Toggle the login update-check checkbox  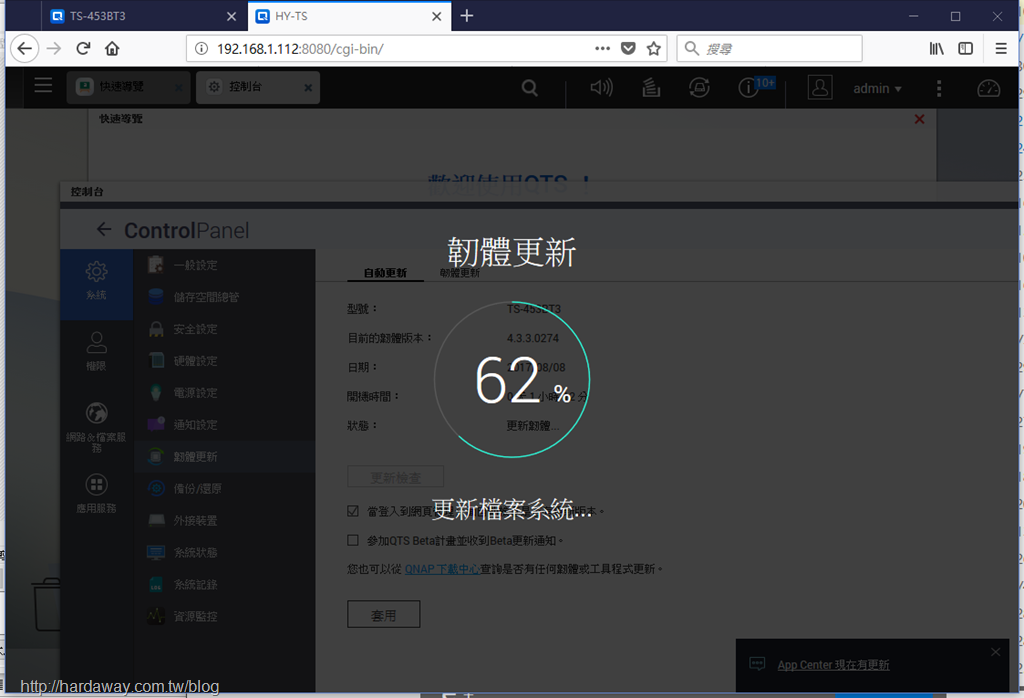353,511
